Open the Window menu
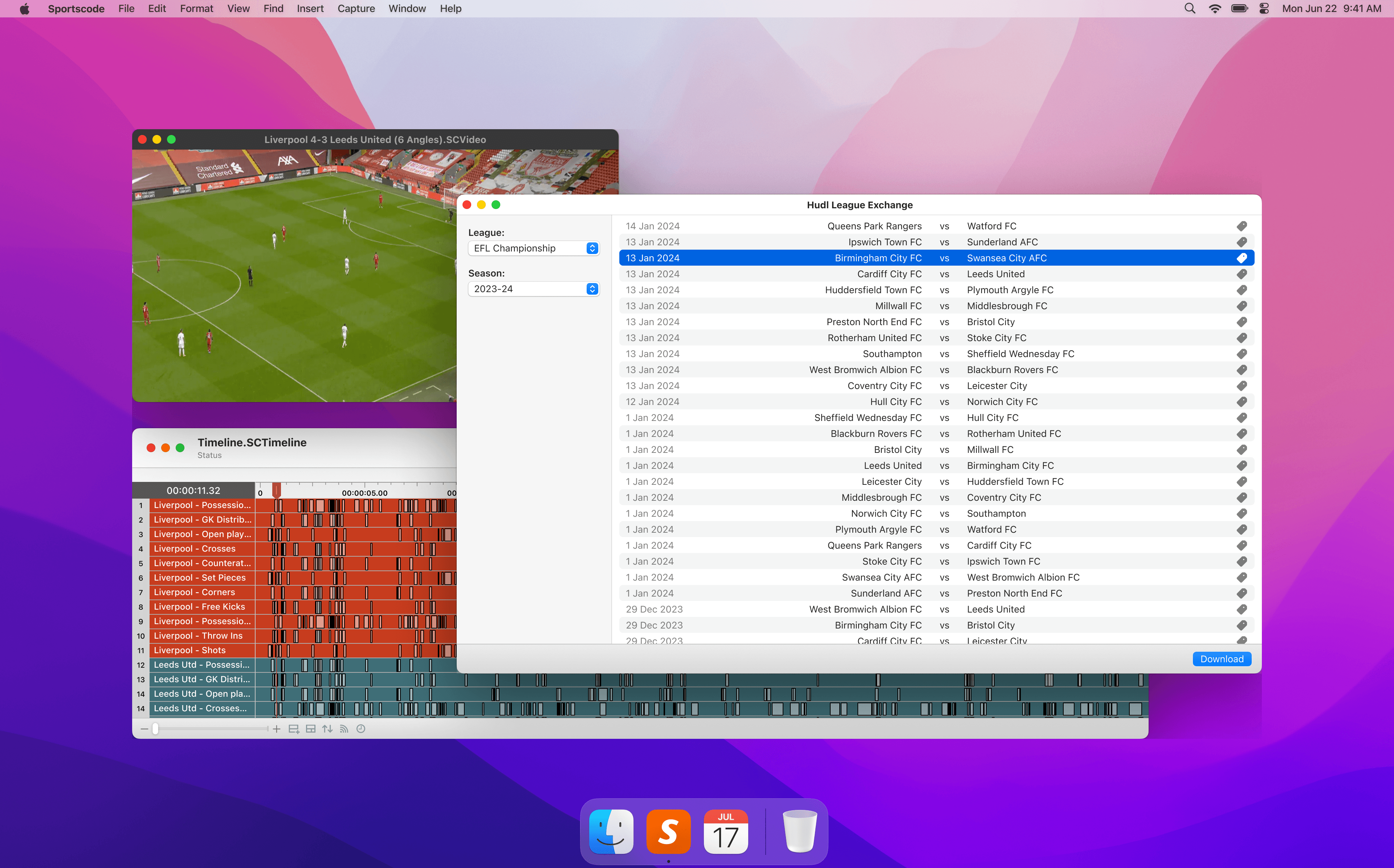 tap(407, 9)
